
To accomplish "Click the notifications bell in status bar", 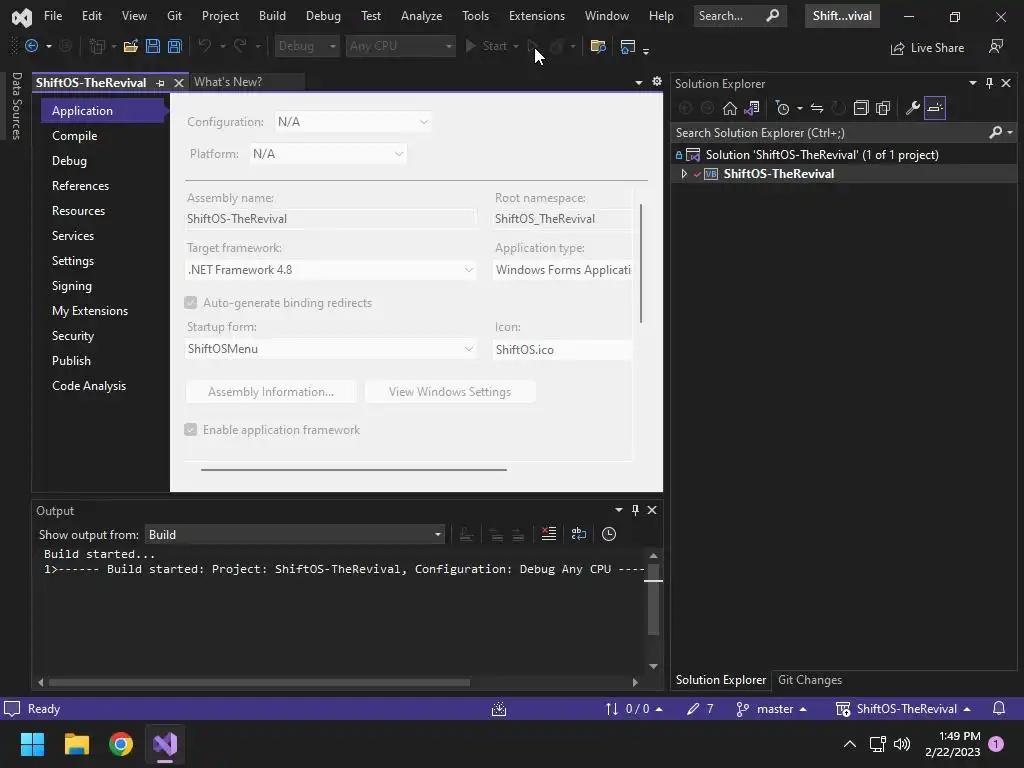I will 999,709.
